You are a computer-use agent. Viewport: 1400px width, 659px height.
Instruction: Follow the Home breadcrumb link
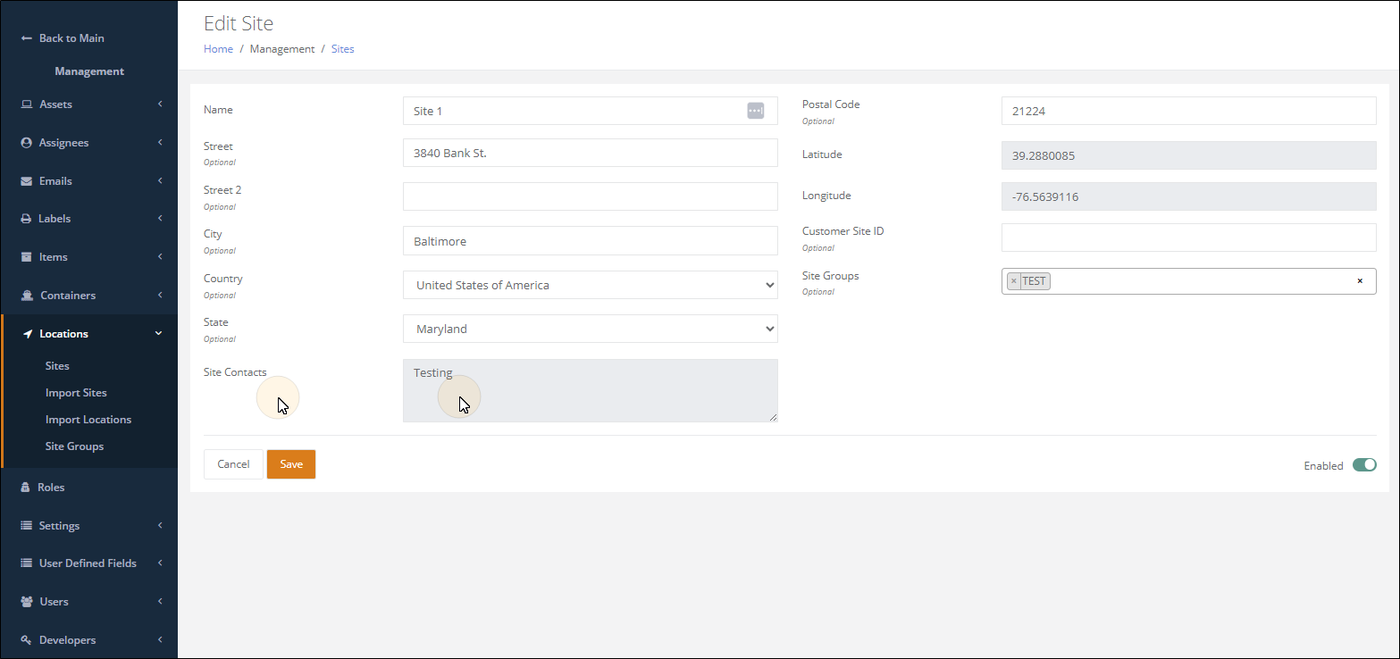click(x=218, y=49)
